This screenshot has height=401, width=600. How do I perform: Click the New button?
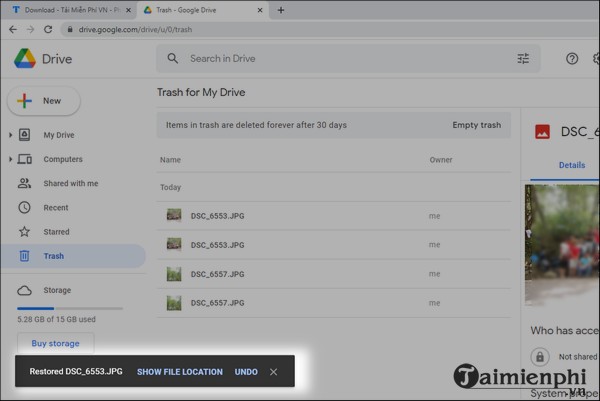[x=44, y=101]
